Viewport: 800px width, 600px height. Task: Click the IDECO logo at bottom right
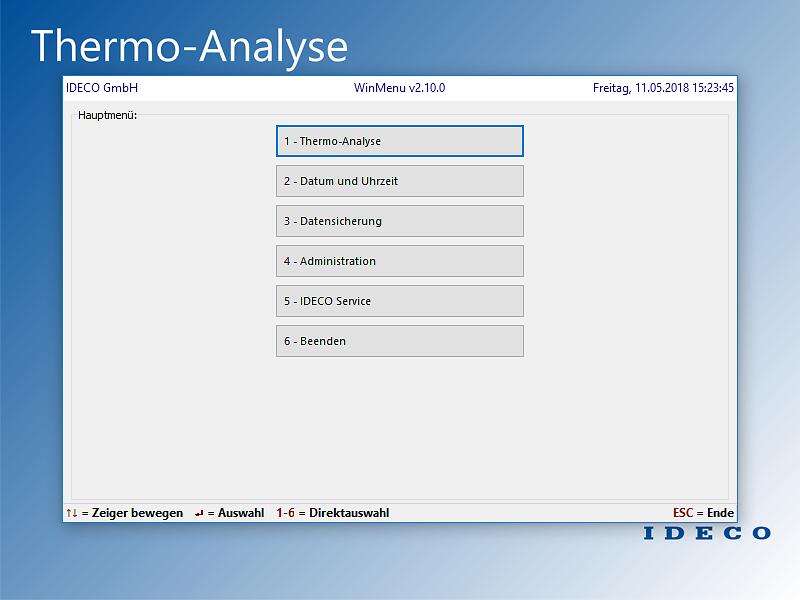pyautogui.click(x=707, y=533)
